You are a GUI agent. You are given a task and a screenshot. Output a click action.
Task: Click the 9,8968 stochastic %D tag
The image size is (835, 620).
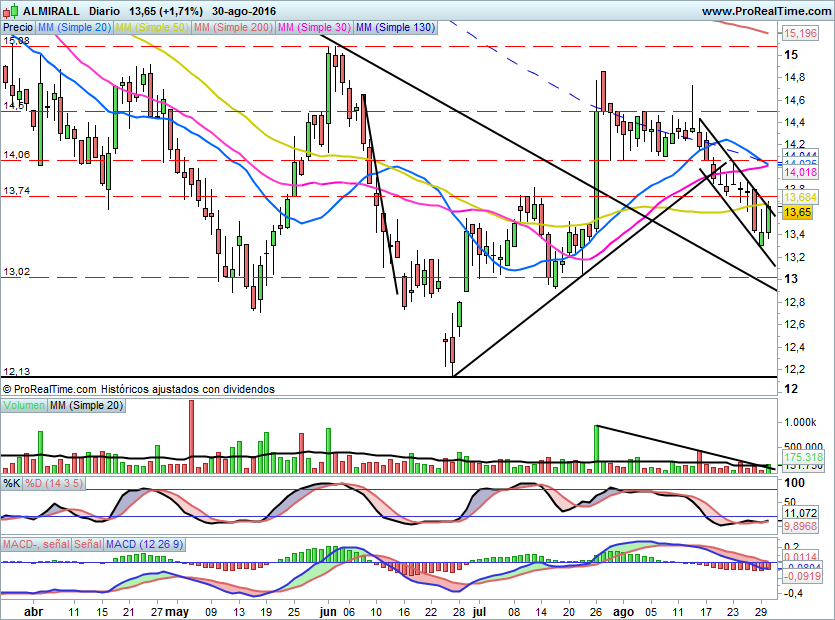[800, 526]
